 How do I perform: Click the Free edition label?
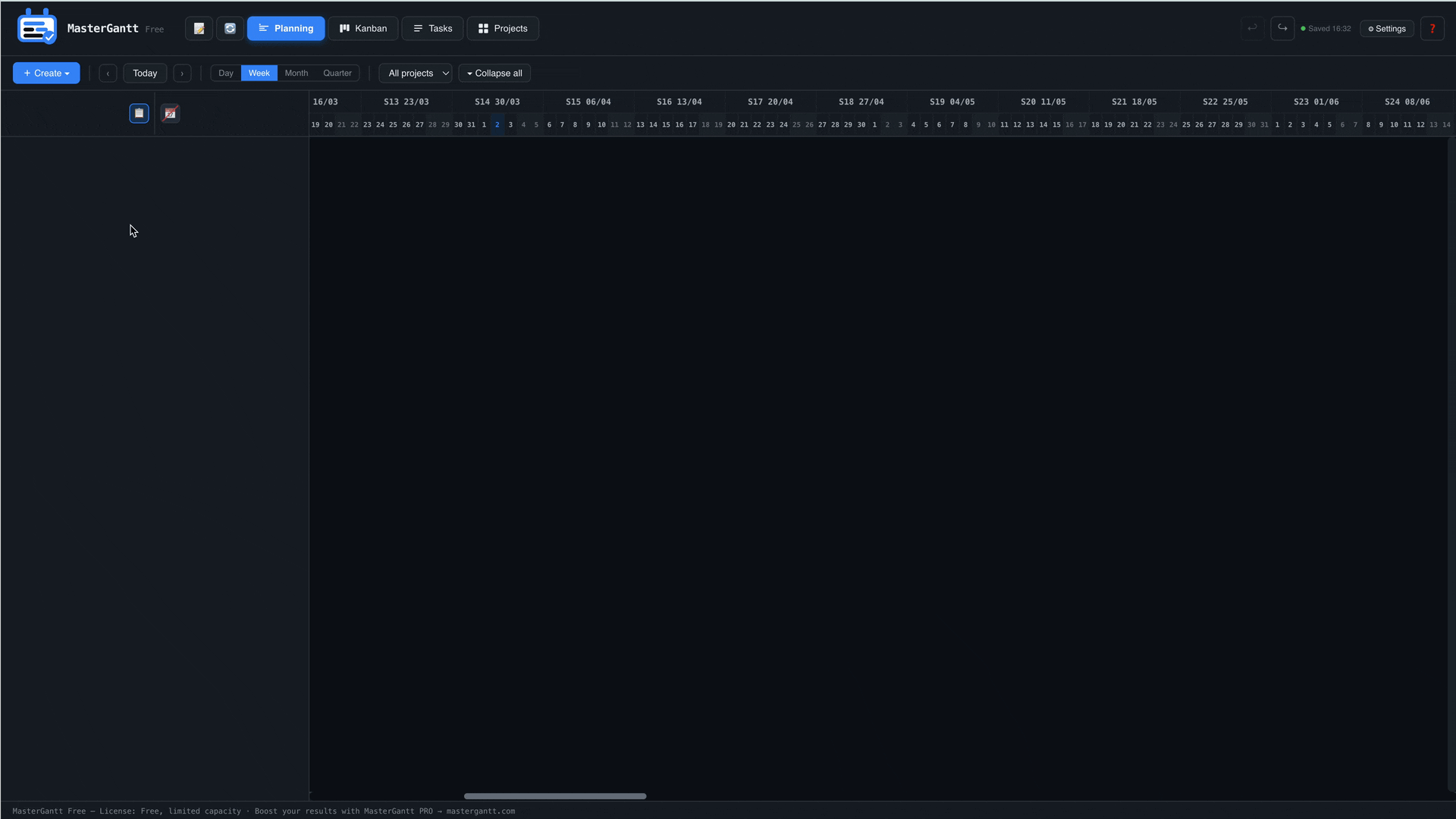click(155, 30)
